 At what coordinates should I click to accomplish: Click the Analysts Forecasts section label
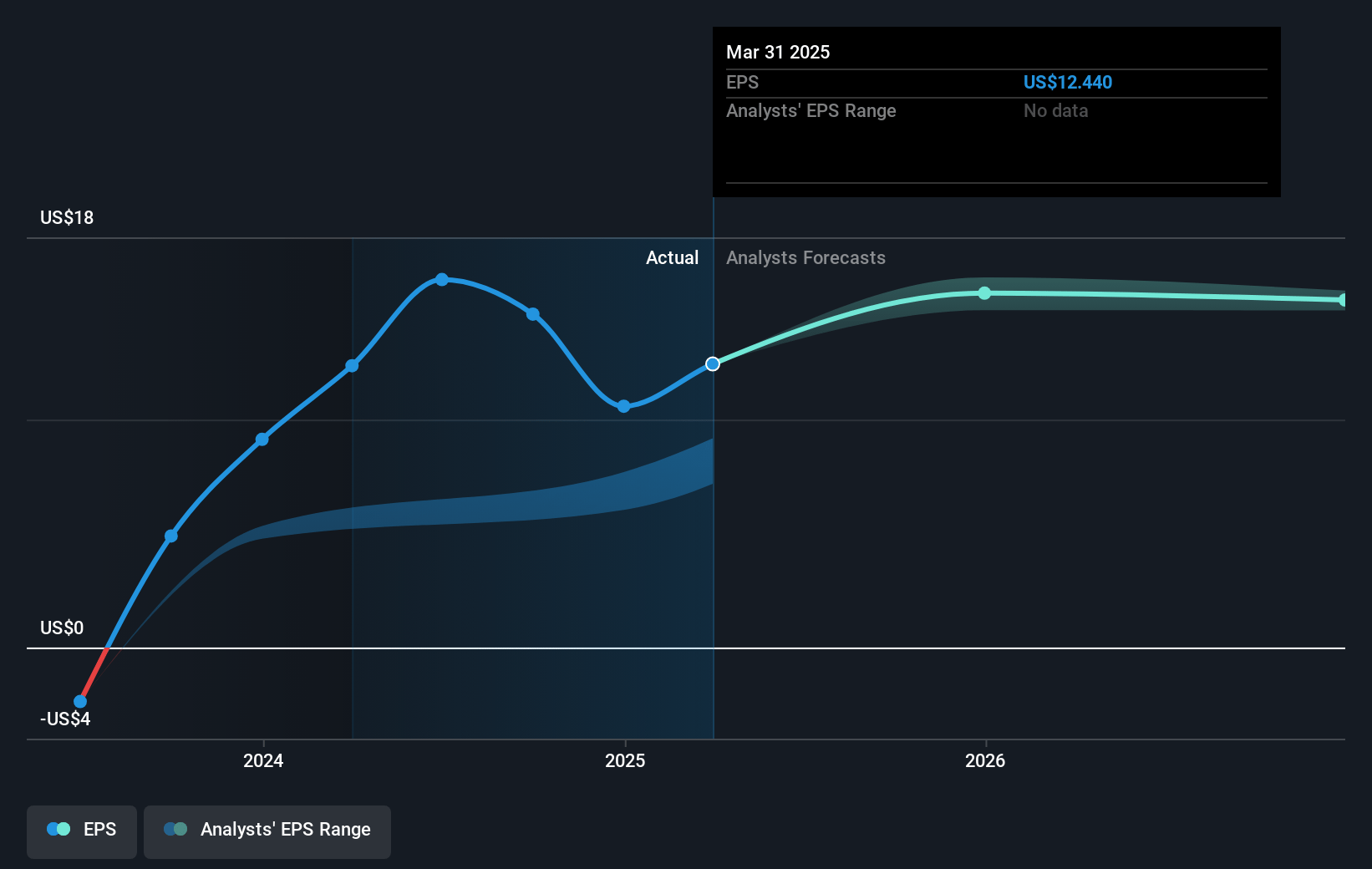coord(805,257)
